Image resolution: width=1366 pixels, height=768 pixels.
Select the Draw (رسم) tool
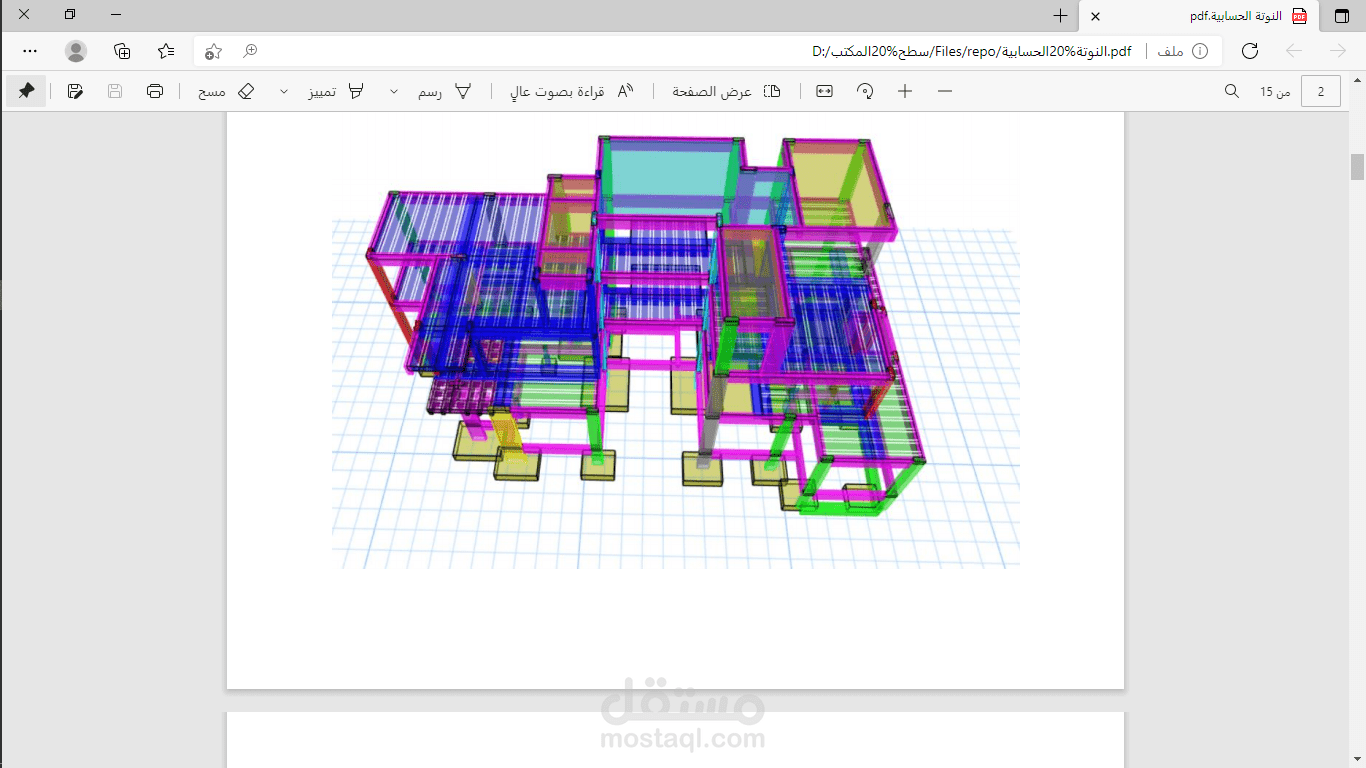(x=444, y=91)
